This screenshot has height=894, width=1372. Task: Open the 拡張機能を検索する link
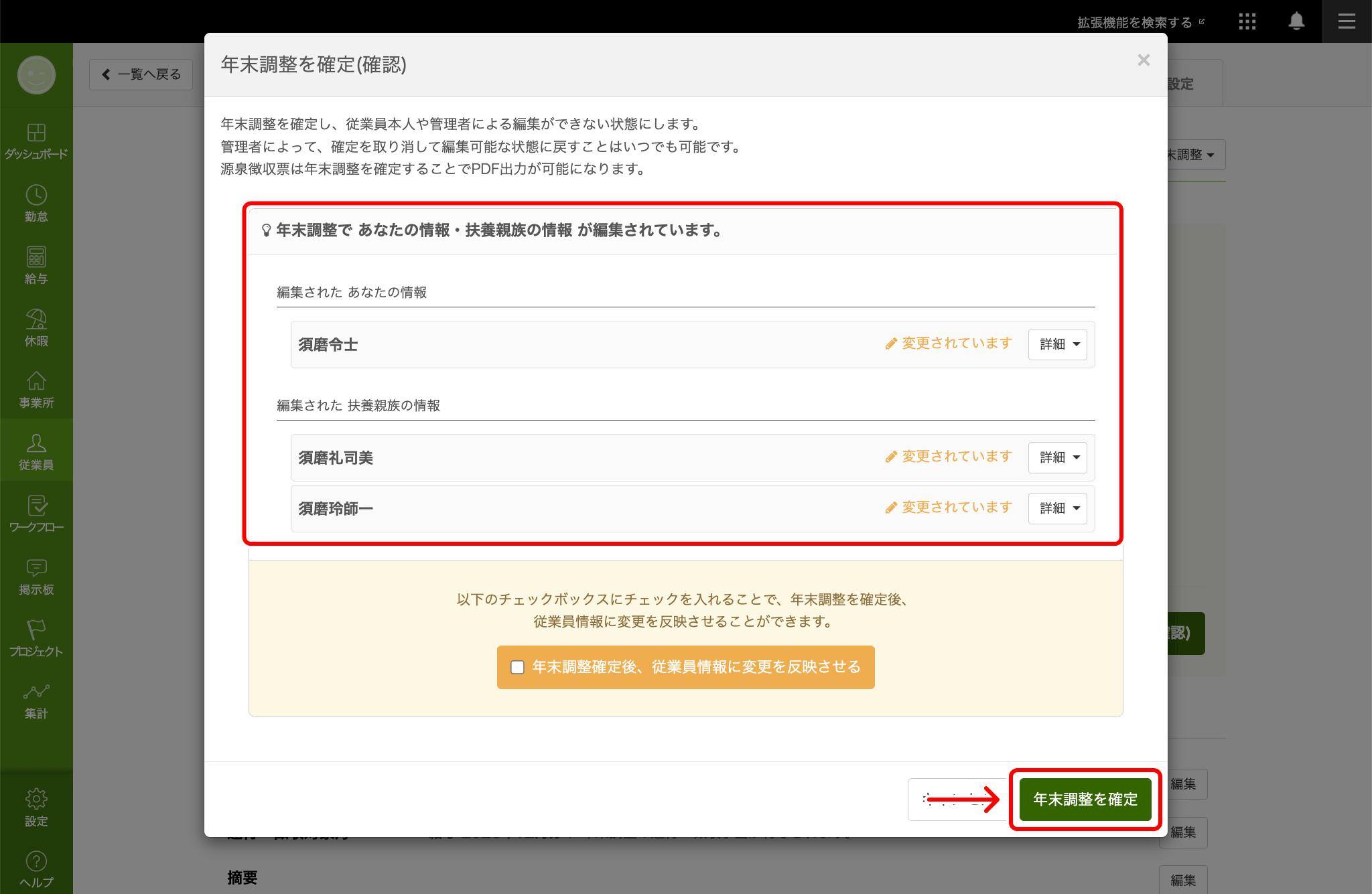tap(1141, 22)
